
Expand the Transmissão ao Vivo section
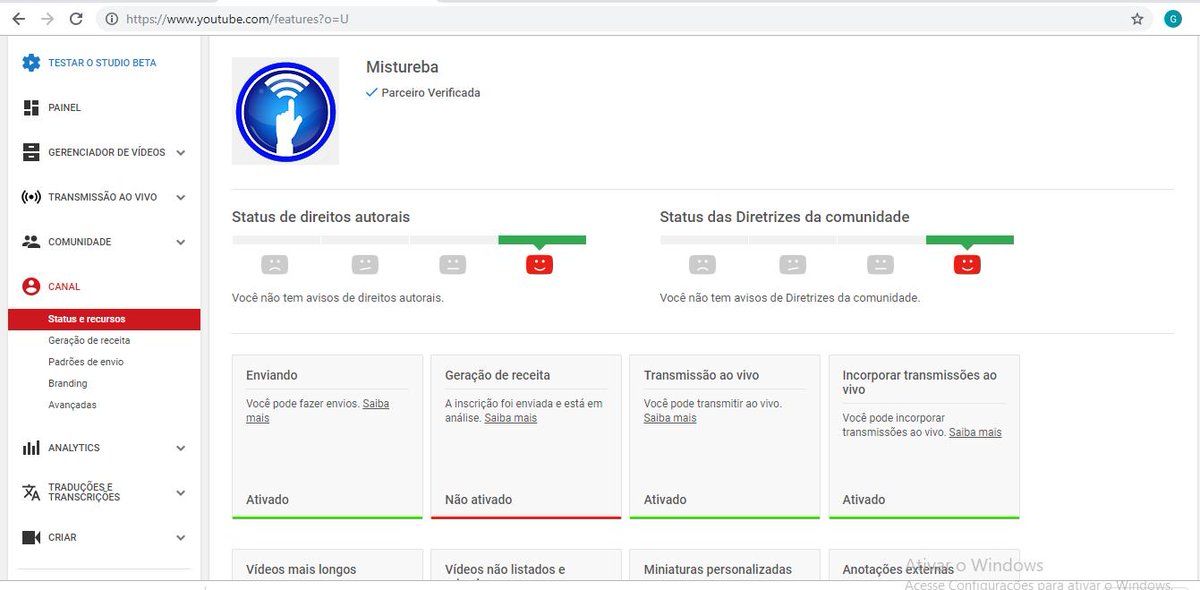click(181, 197)
